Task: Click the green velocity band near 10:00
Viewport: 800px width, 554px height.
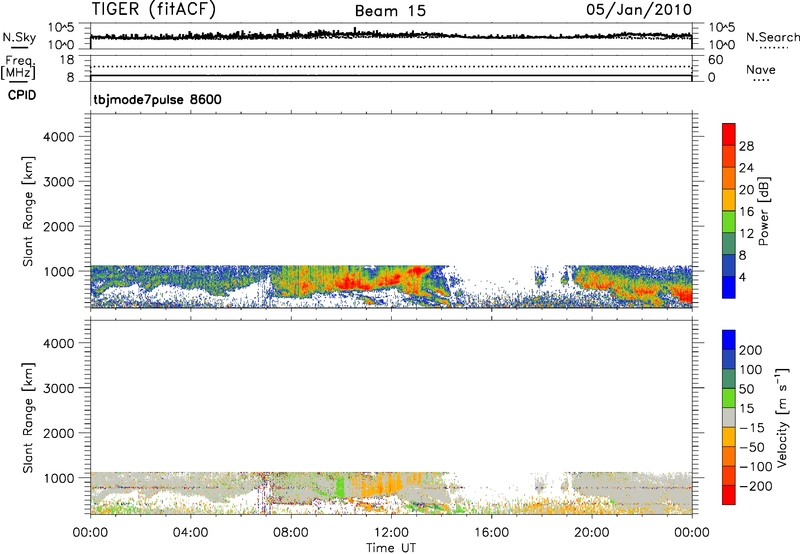Action: (340, 486)
